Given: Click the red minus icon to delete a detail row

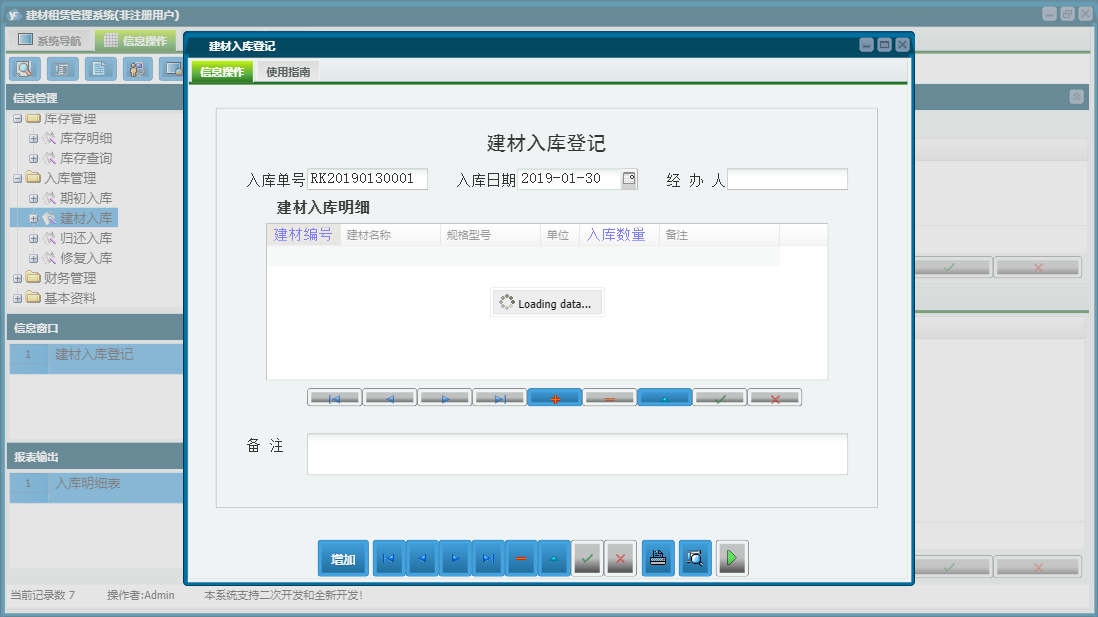Looking at the screenshot, I should pos(610,396).
